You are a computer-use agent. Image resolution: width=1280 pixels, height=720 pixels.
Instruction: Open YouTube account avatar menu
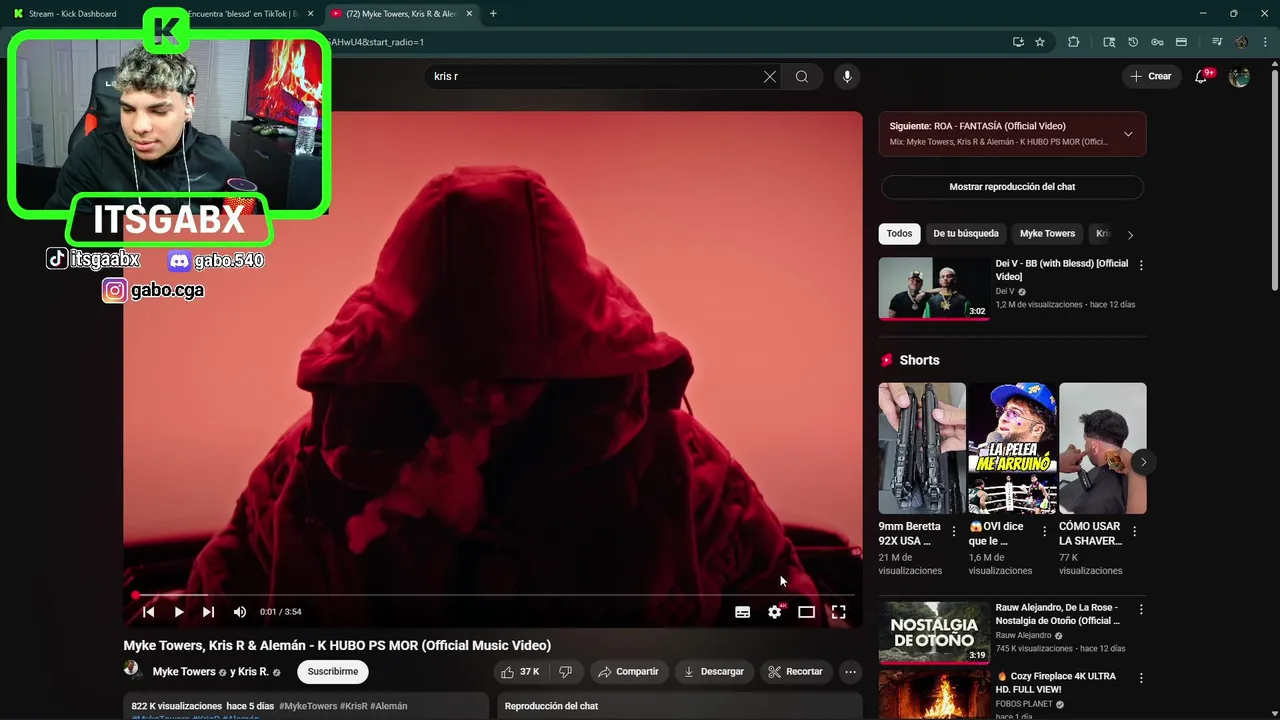1239,77
